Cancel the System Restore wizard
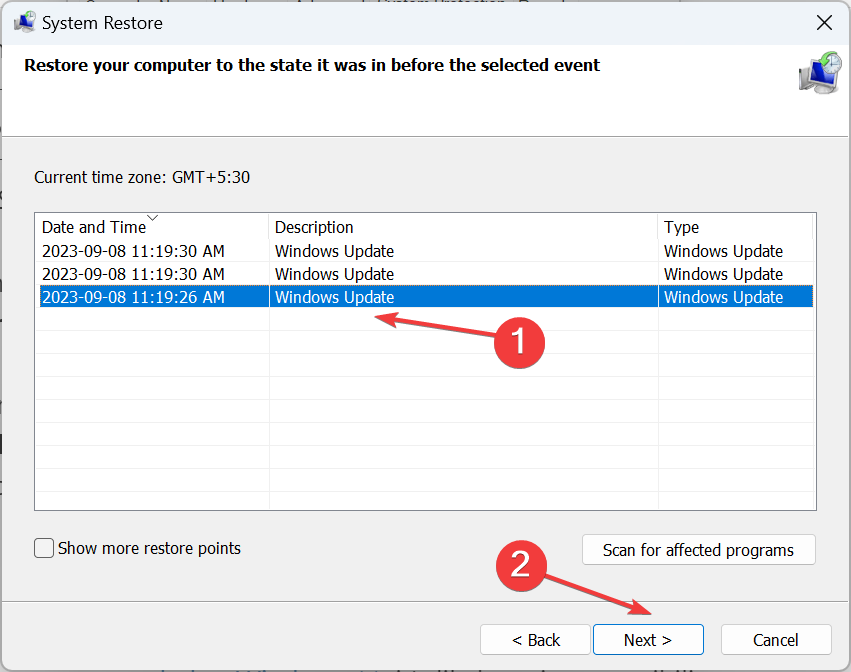851x672 pixels. pyautogui.click(x=775, y=640)
